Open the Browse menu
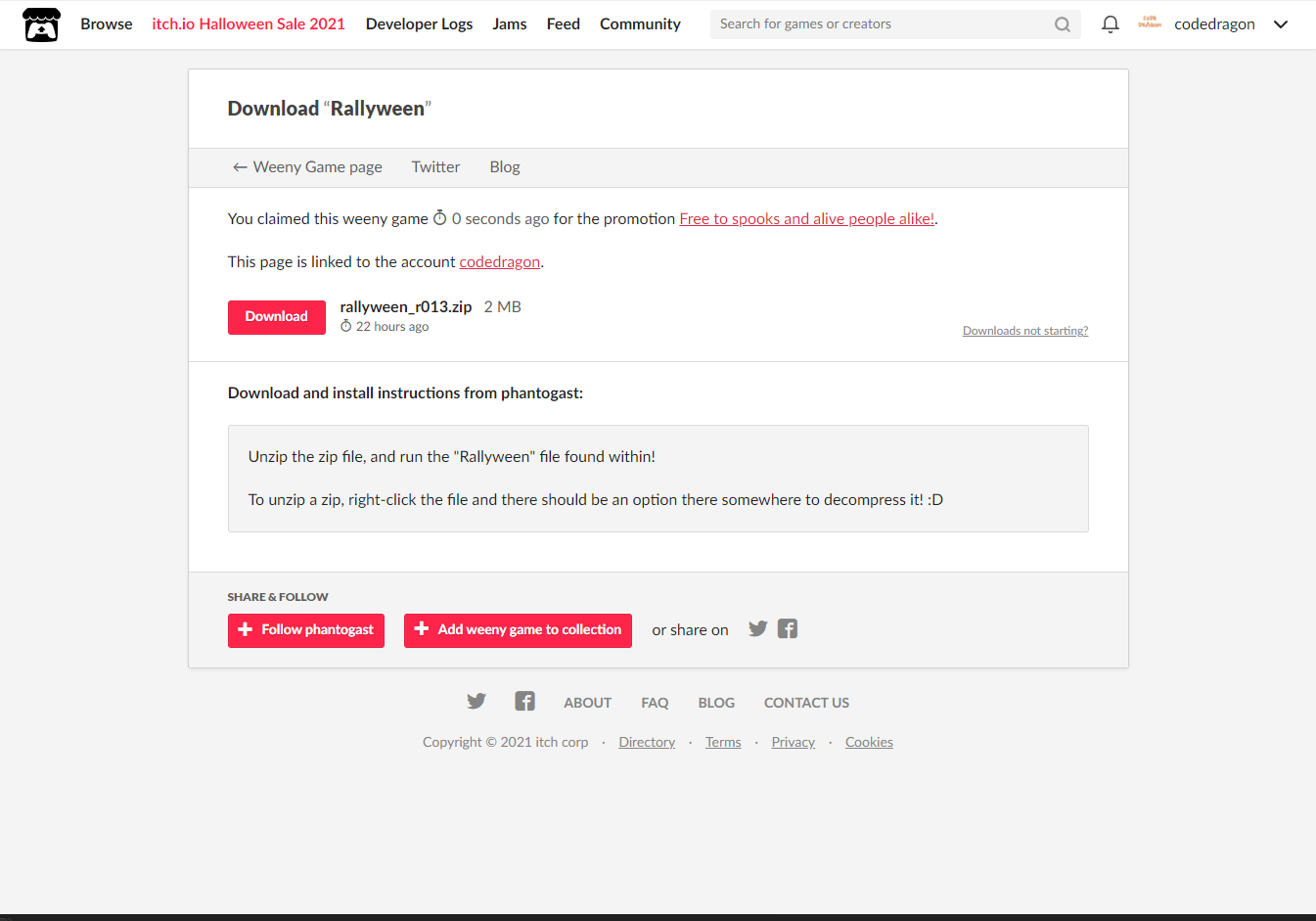The width and height of the screenshot is (1316, 921). (x=107, y=24)
